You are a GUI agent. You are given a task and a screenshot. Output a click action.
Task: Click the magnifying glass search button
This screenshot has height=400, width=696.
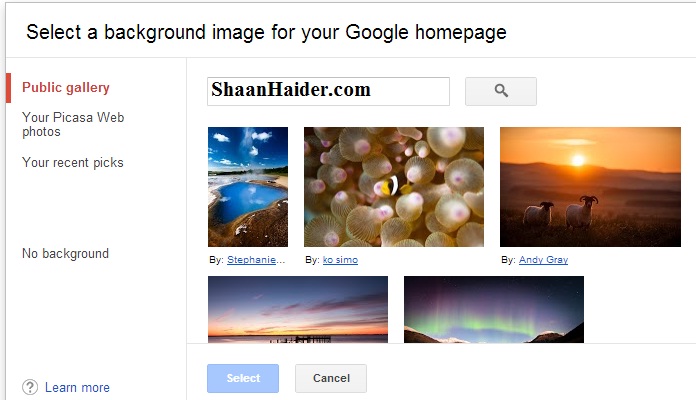coord(501,91)
